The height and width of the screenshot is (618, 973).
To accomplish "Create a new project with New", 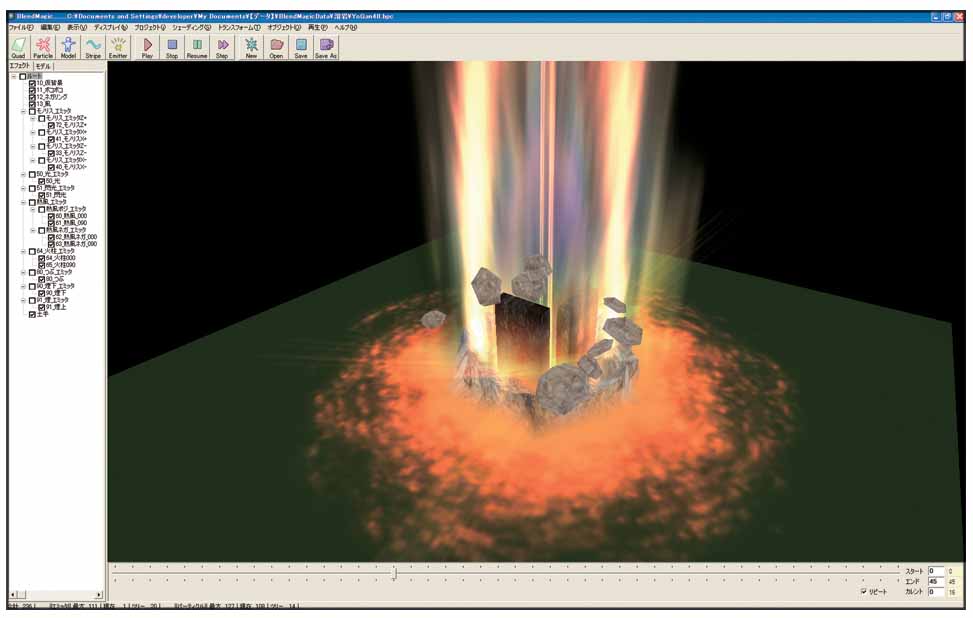I will point(251,47).
